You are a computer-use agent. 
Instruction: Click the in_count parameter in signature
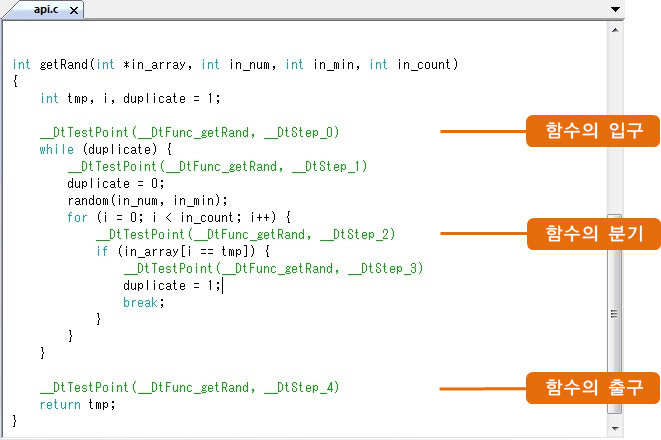[x=424, y=64]
